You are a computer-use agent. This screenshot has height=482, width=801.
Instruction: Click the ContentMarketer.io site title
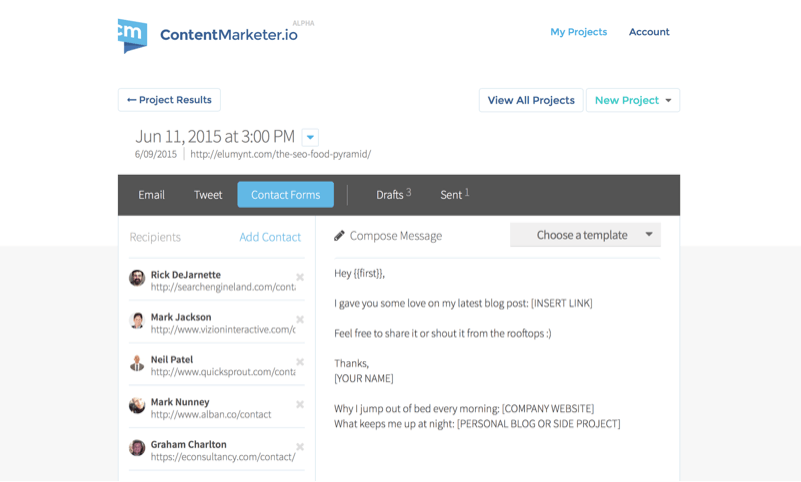229,35
